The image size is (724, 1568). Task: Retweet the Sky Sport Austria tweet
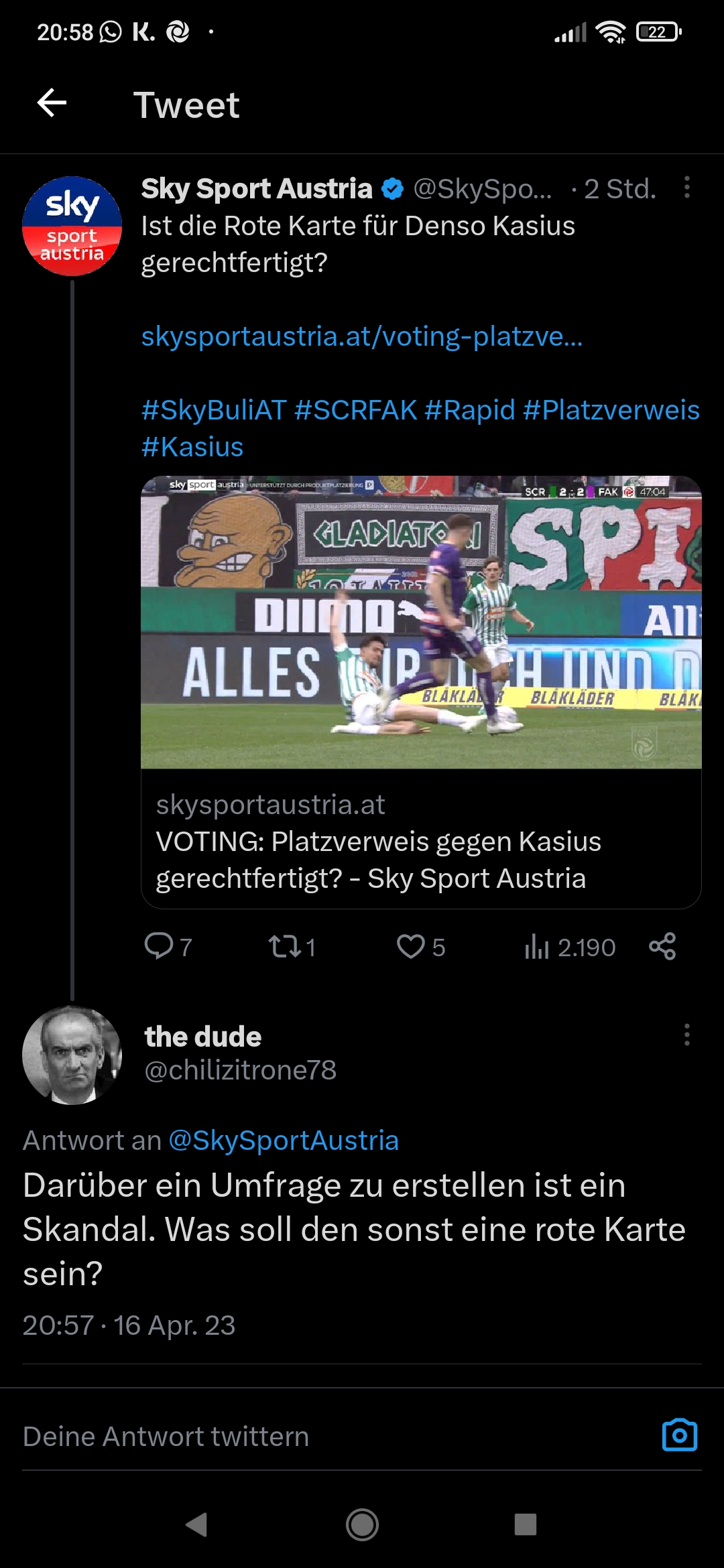(x=292, y=947)
